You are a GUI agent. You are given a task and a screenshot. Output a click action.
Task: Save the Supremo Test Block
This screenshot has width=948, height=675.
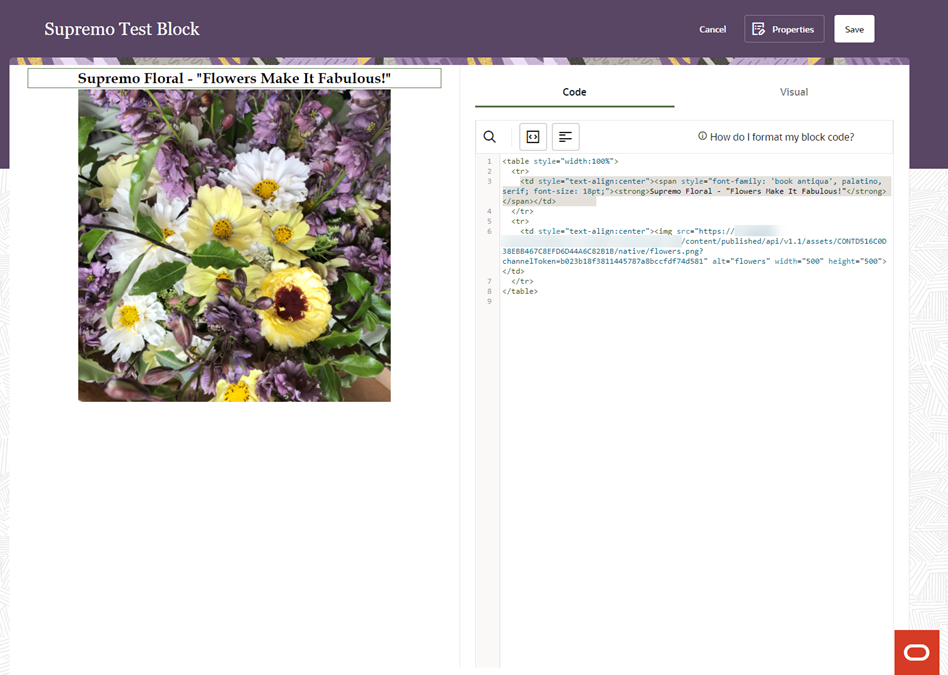click(x=854, y=29)
